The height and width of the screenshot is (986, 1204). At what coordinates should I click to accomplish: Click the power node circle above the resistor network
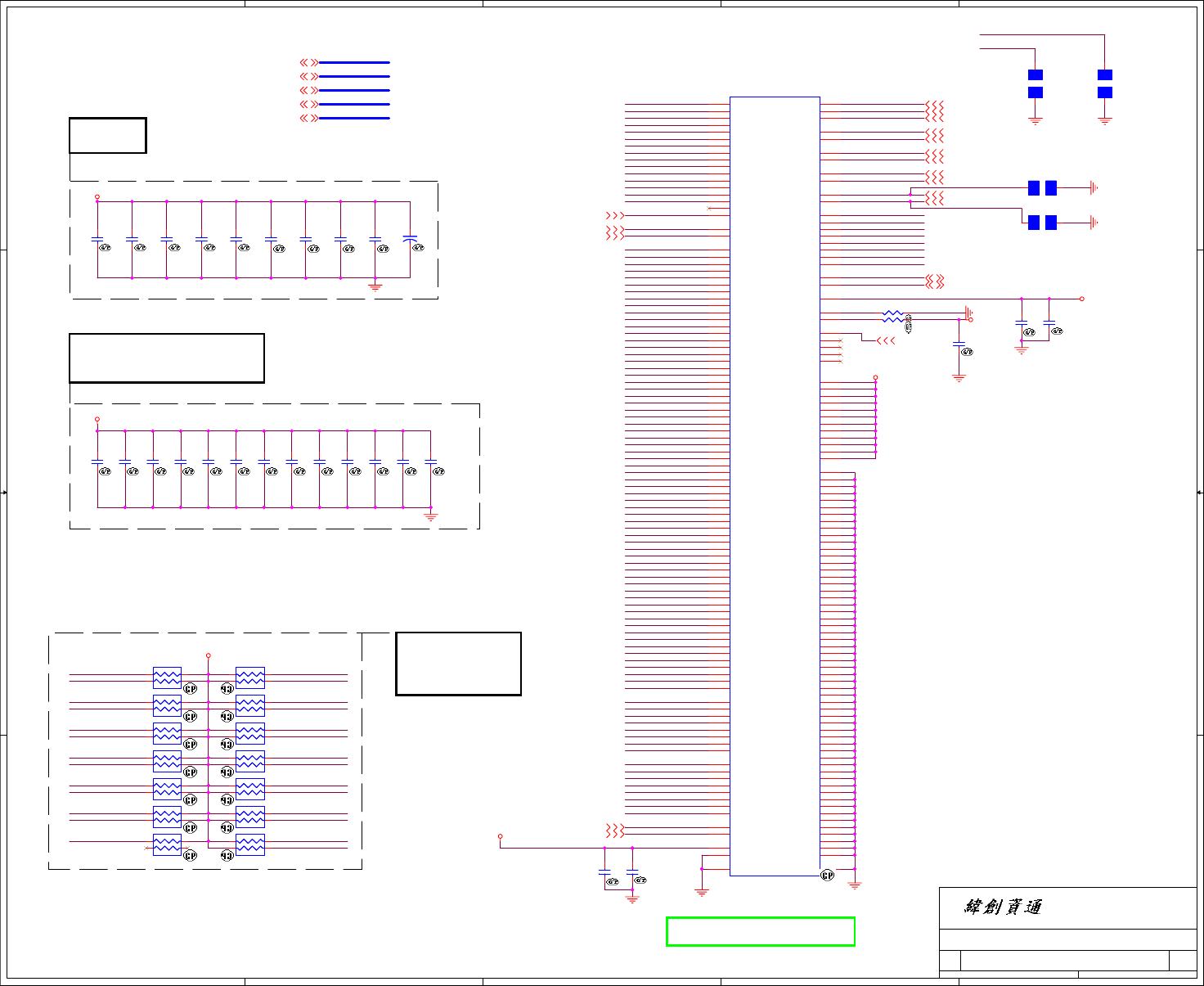pos(209,655)
